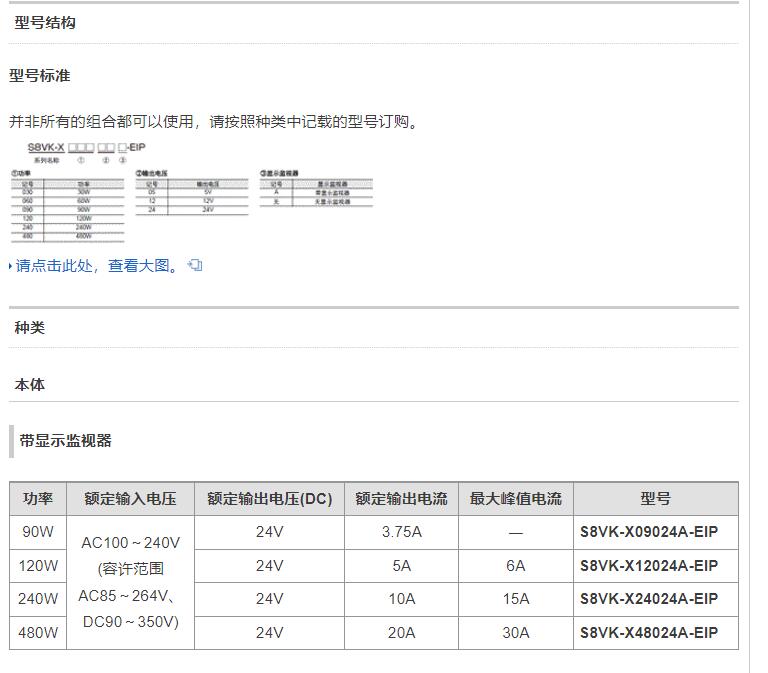Click the '额定输入电压' column header
Screen dimensions: 768x673
tap(130, 499)
